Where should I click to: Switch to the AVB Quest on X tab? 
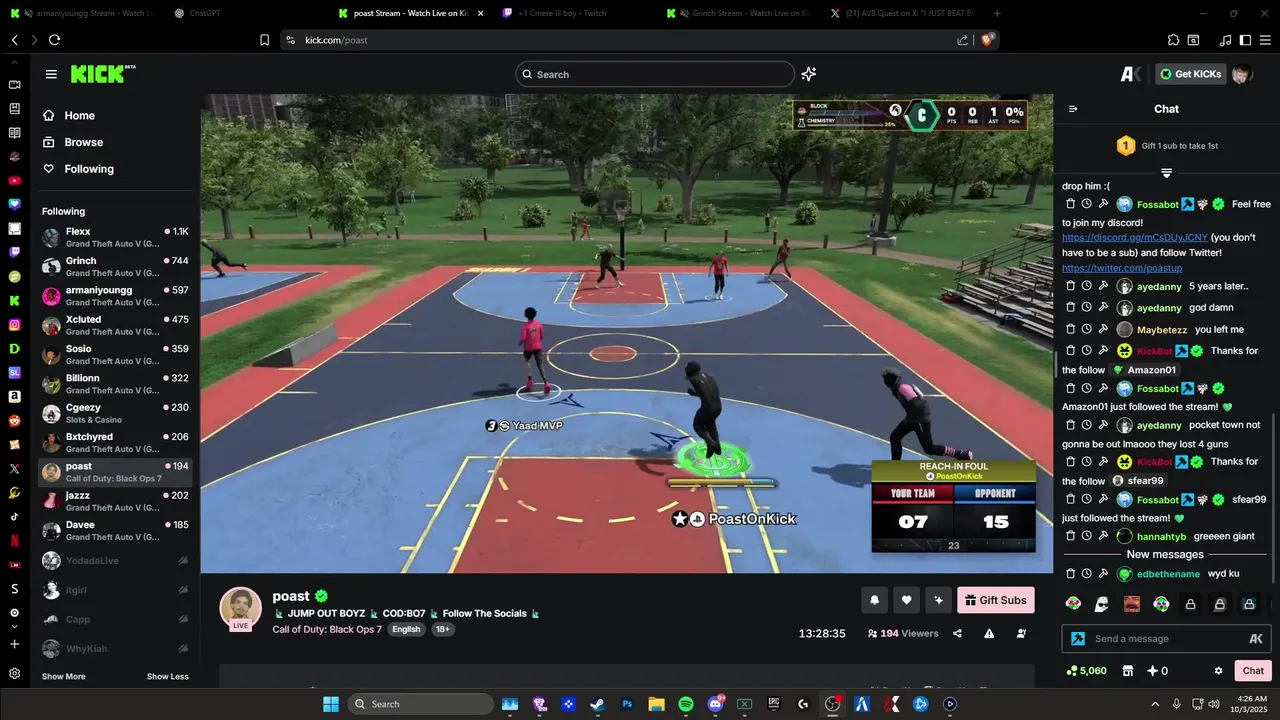902,13
